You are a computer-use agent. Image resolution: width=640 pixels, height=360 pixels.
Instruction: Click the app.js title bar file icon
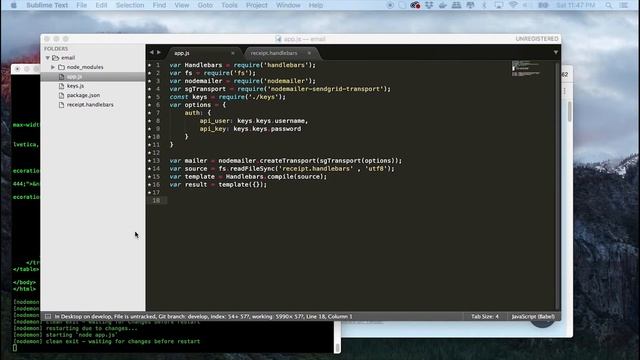click(x=278, y=39)
